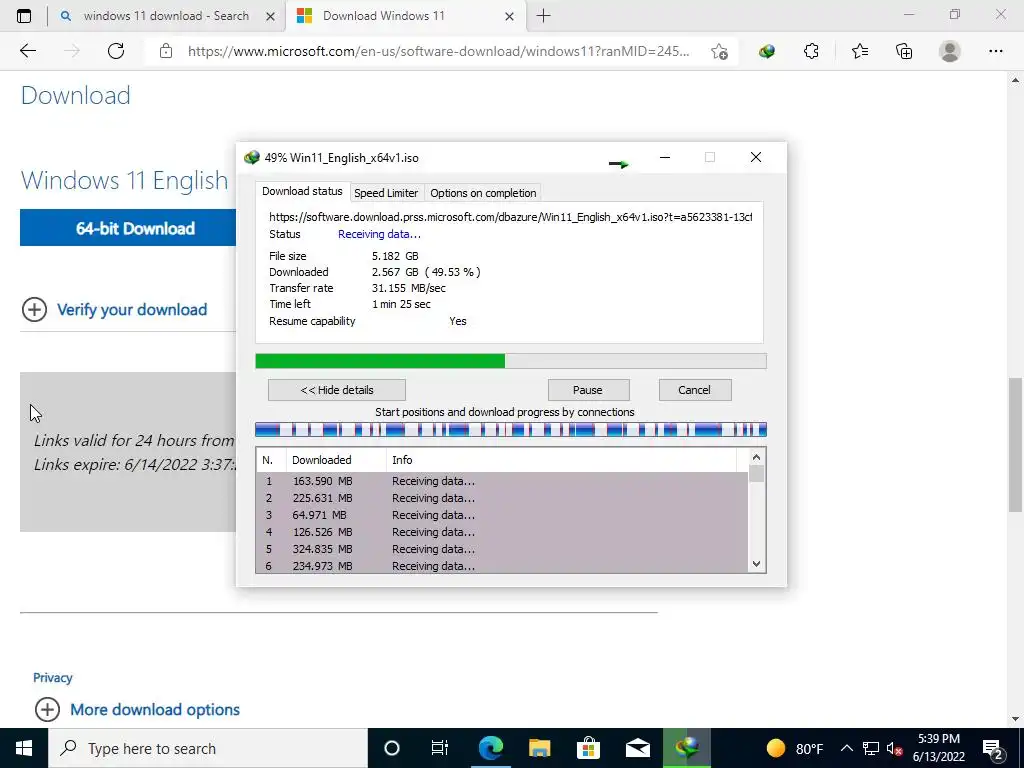Open network icon in system tray
Image resolution: width=1024 pixels, height=768 pixels.
coord(871,748)
